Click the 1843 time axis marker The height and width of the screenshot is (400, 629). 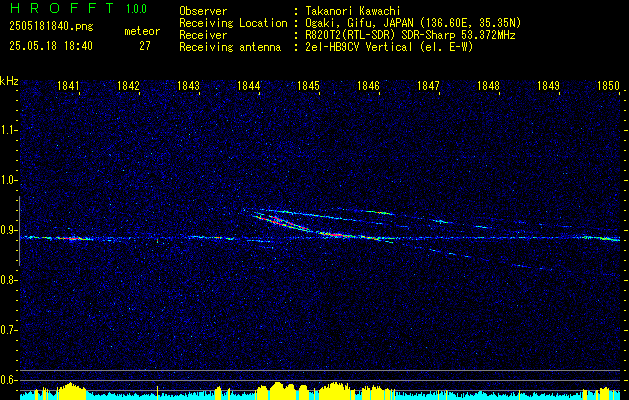pyautogui.click(x=189, y=85)
